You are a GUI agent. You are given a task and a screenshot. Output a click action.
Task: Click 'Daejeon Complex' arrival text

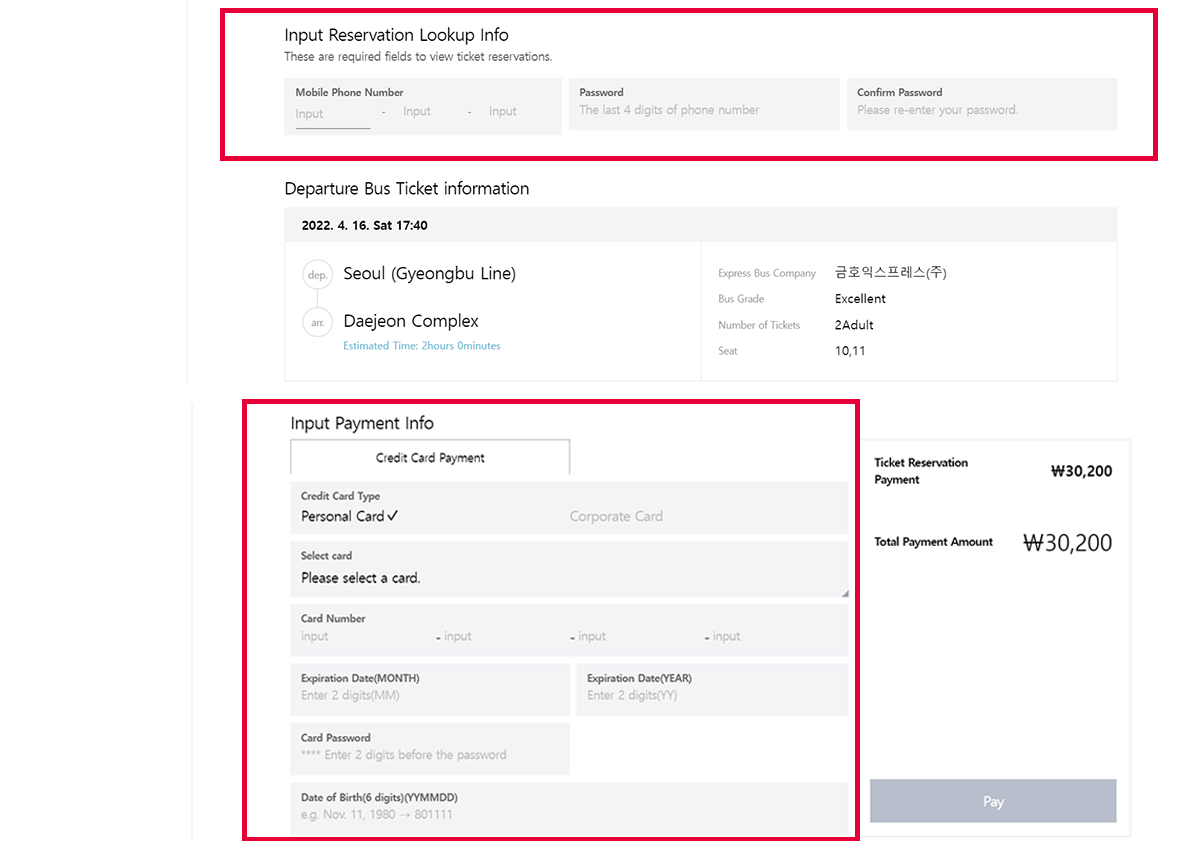[x=411, y=321]
